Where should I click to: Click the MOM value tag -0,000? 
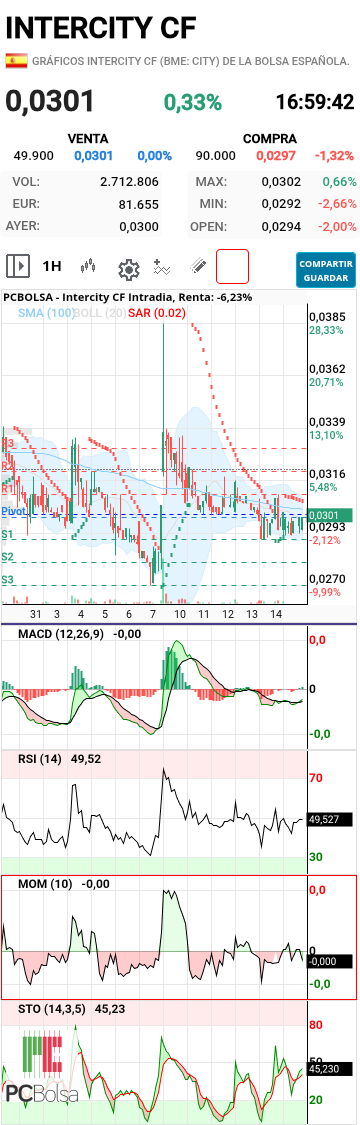(x=330, y=961)
